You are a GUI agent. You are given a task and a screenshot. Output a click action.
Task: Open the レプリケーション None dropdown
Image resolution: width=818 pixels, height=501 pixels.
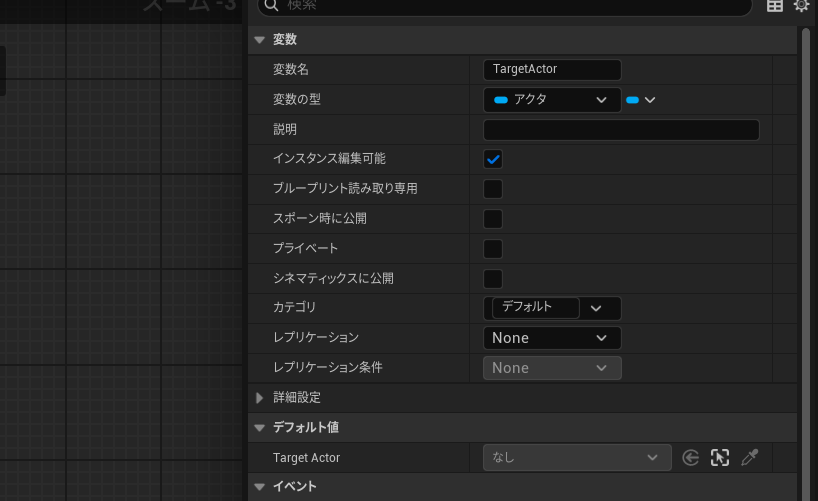tap(552, 338)
